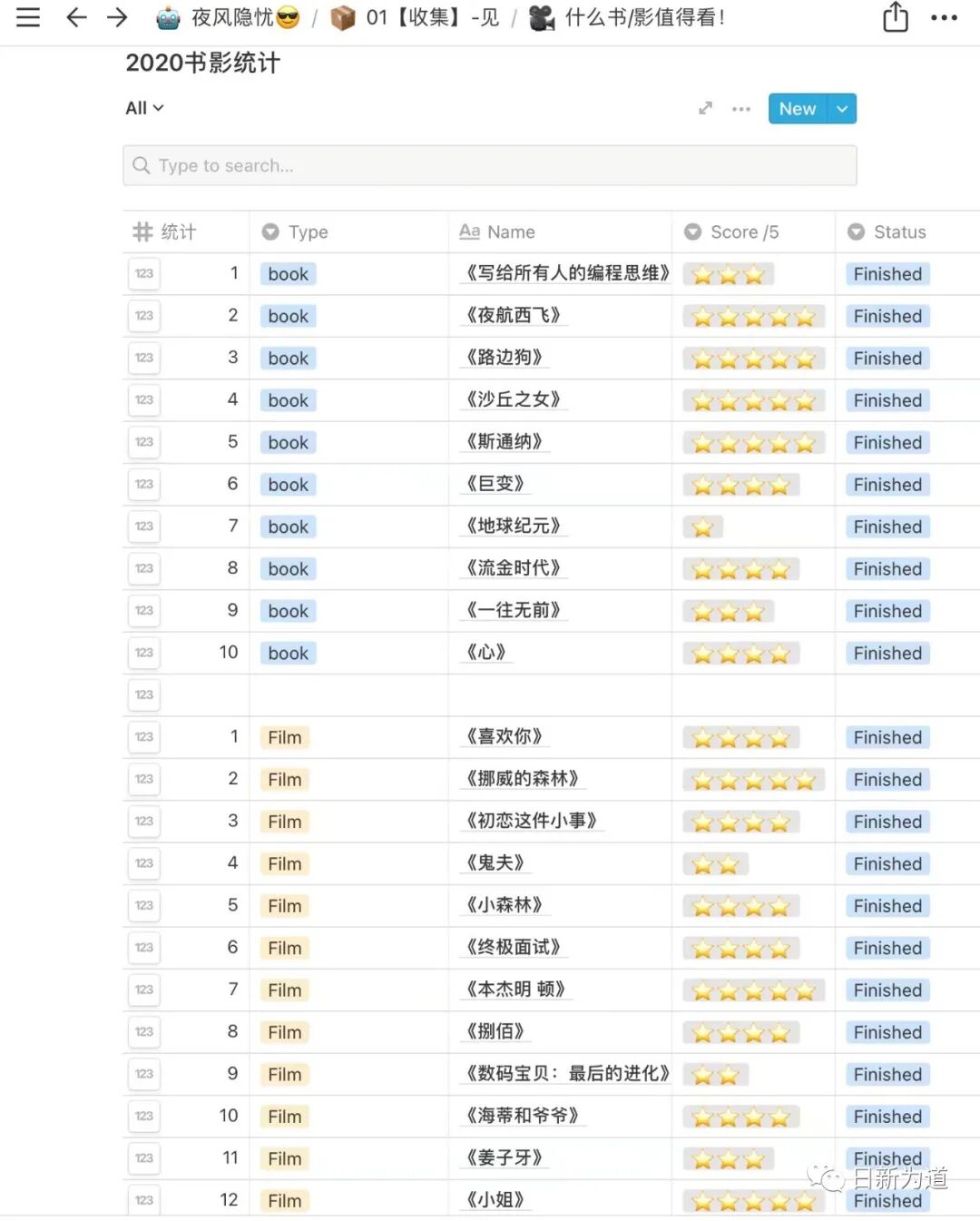
Task: Click 统计 column header
Action: click(x=186, y=231)
